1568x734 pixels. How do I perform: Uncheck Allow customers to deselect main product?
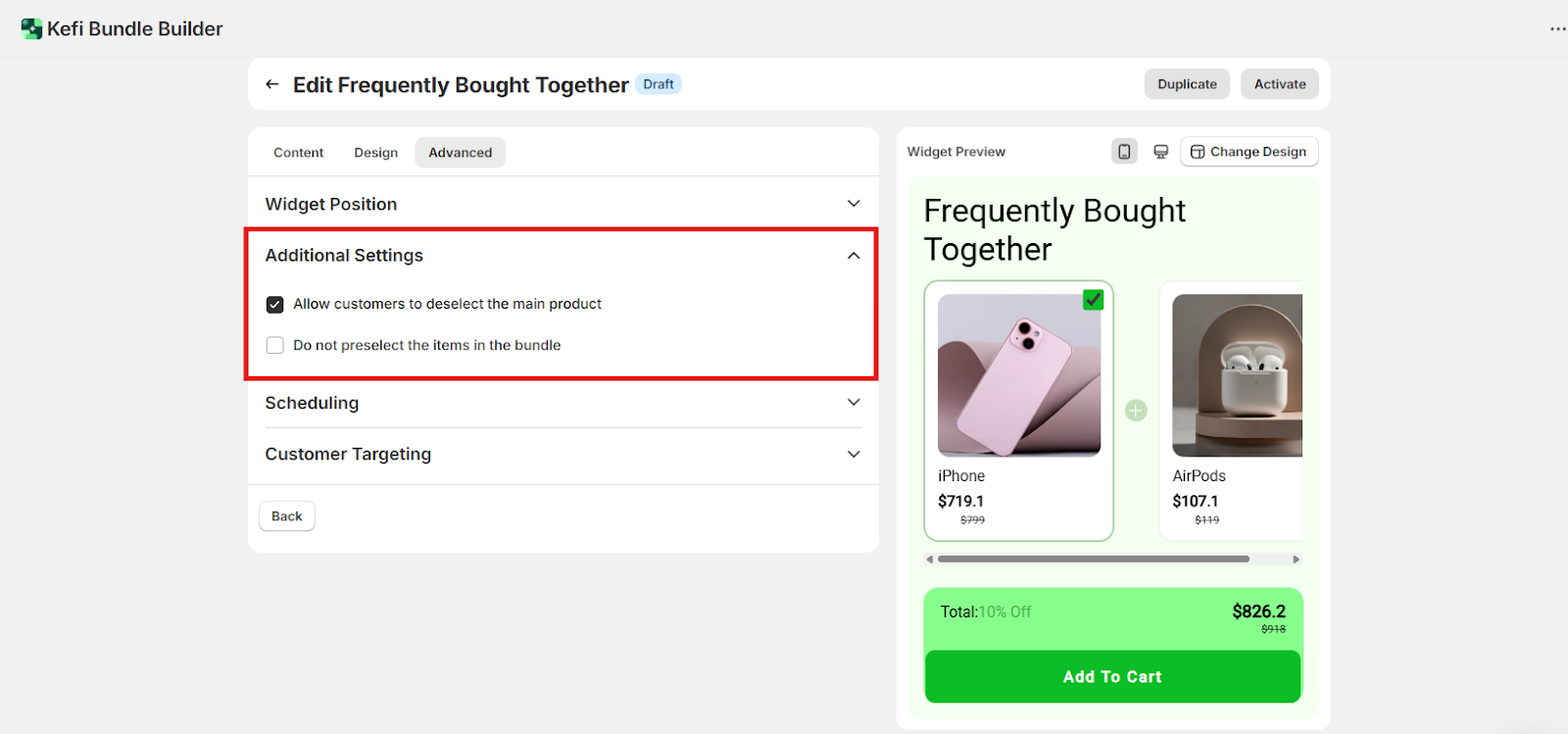tap(275, 305)
